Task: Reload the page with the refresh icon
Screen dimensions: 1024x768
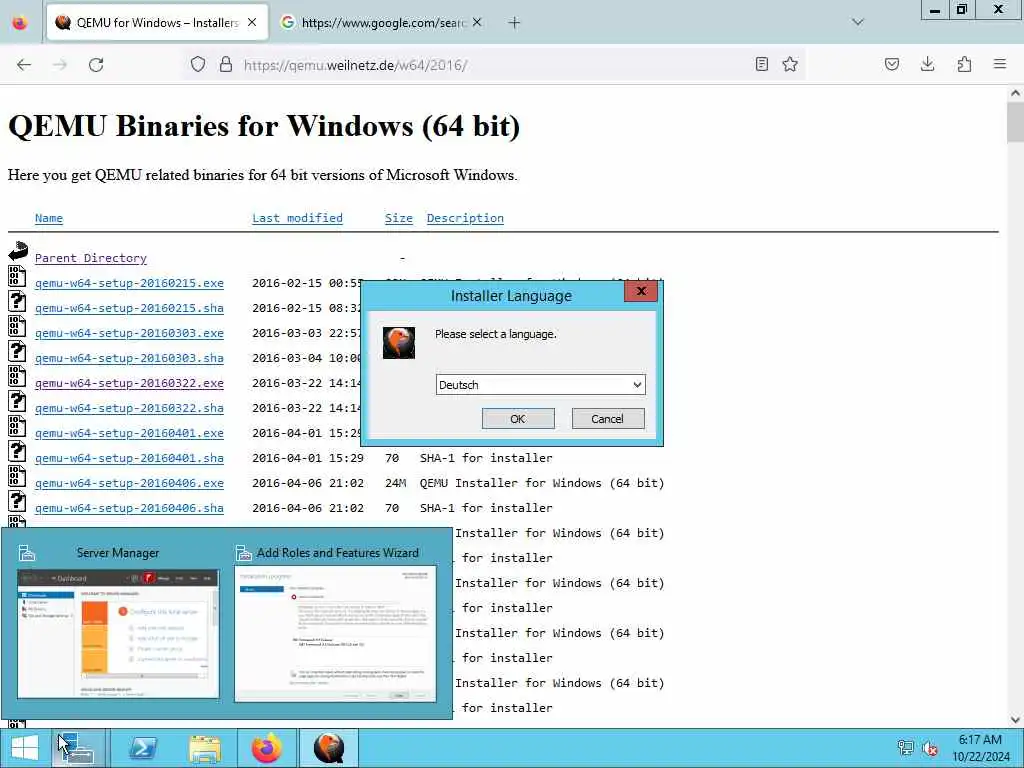Action: click(96, 65)
